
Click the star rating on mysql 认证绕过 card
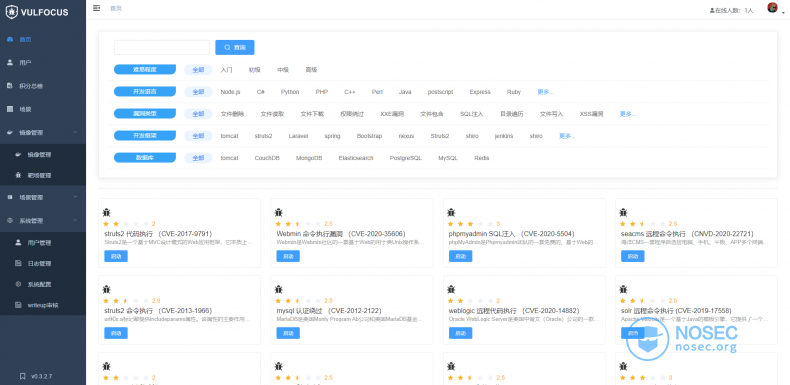[298, 300]
